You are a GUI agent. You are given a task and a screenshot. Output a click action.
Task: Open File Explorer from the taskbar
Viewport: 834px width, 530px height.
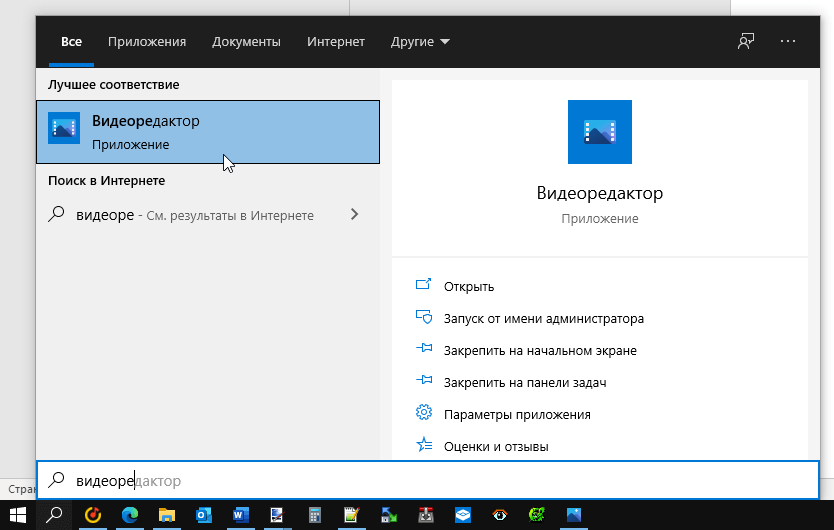click(x=166, y=515)
